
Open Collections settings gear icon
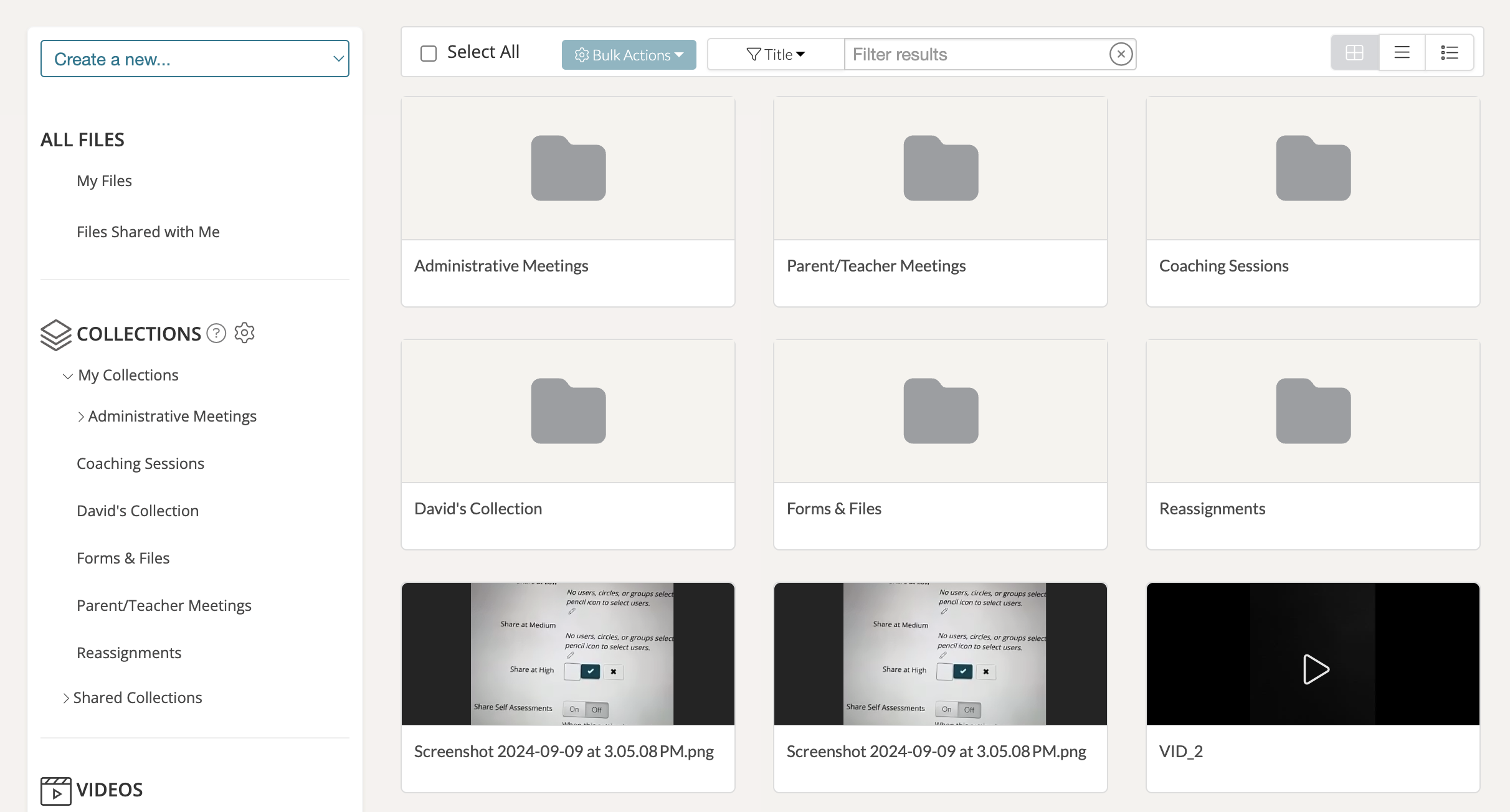[245, 333]
